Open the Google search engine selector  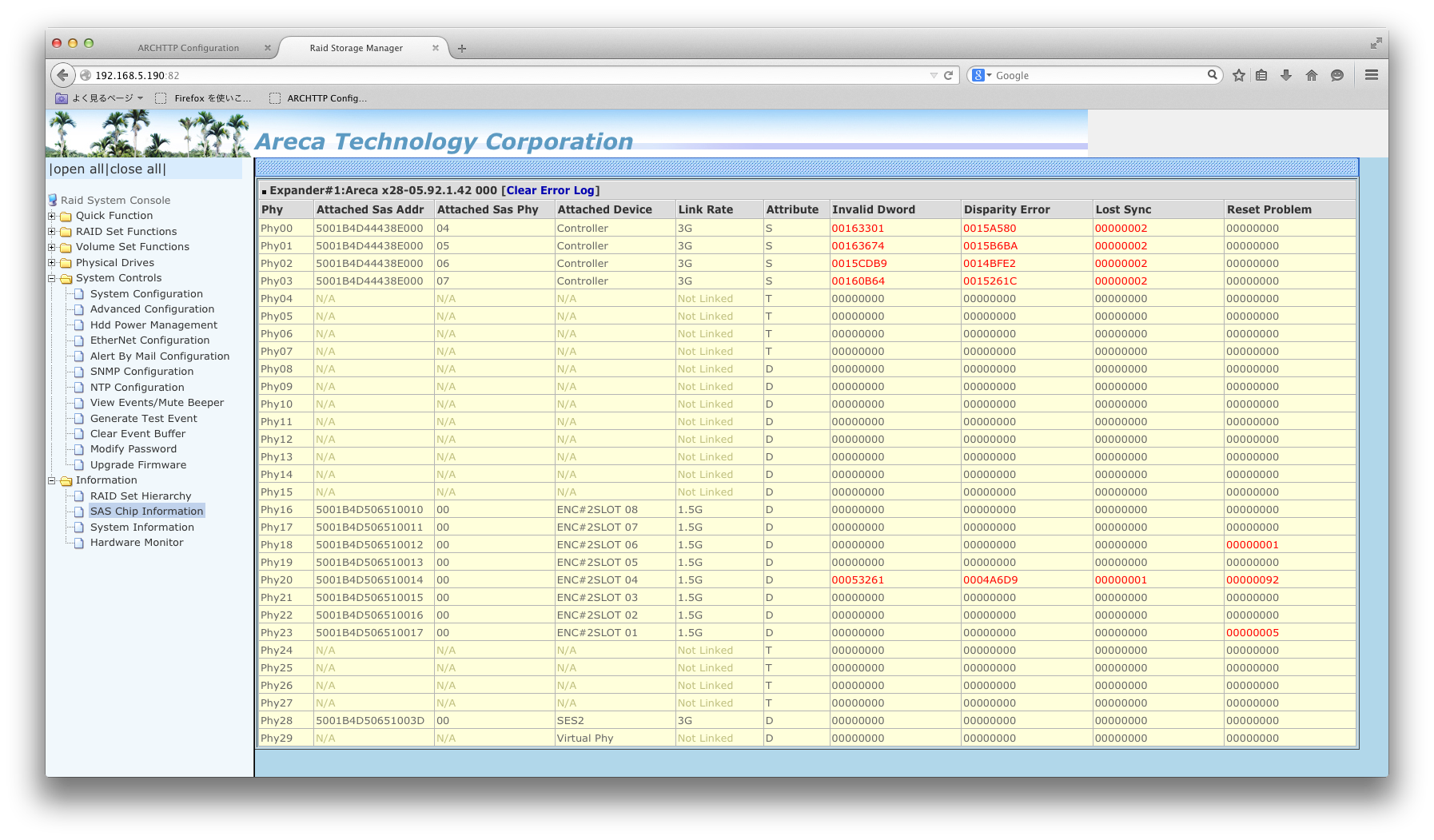982,75
